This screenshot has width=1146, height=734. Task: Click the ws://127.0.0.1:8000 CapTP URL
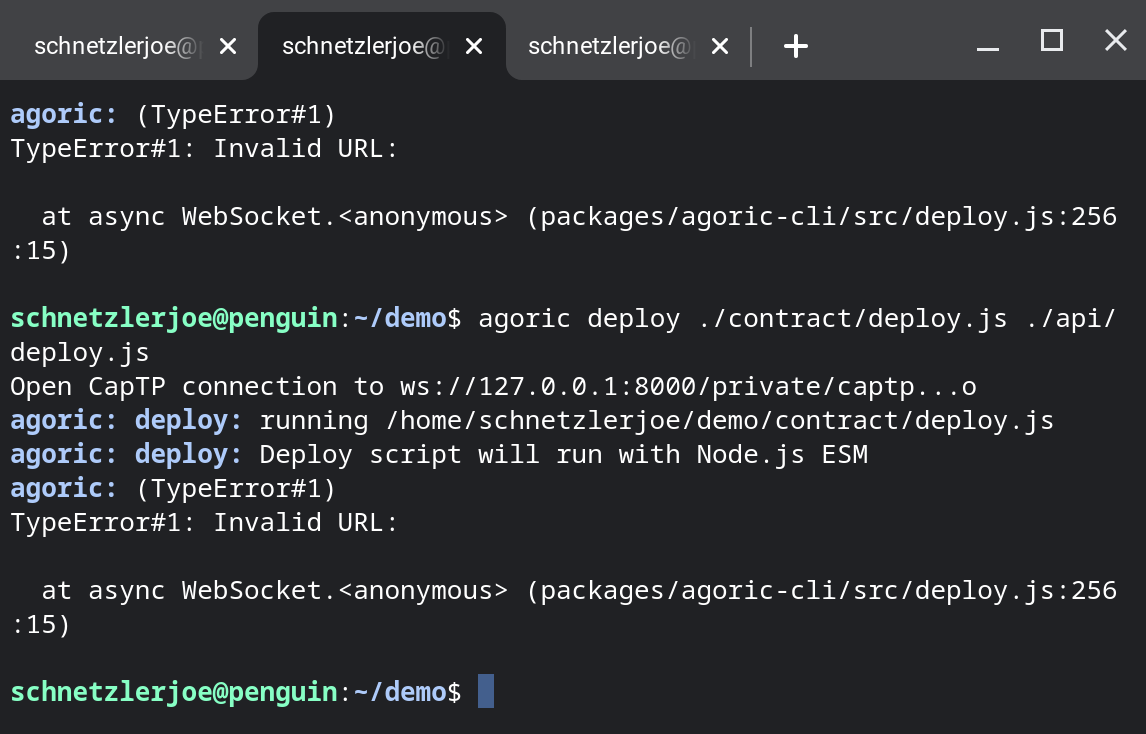pyautogui.click(x=690, y=386)
